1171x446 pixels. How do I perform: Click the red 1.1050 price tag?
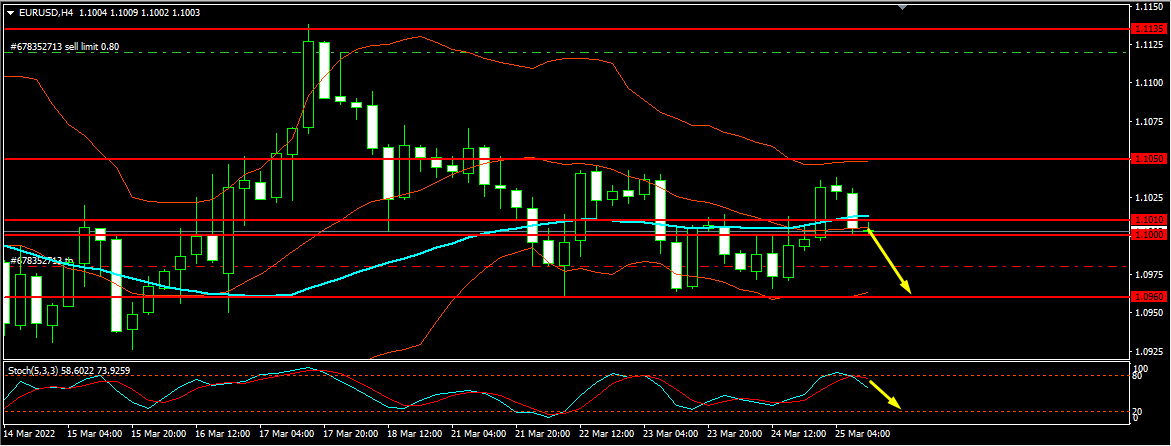pyautogui.click(x=1146, y=159)
